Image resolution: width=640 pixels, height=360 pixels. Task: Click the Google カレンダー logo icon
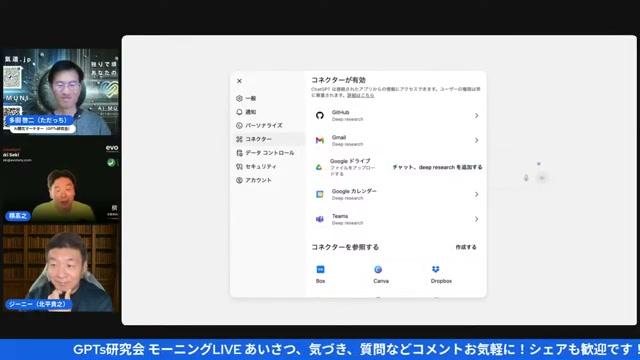(x=320, y=194)
